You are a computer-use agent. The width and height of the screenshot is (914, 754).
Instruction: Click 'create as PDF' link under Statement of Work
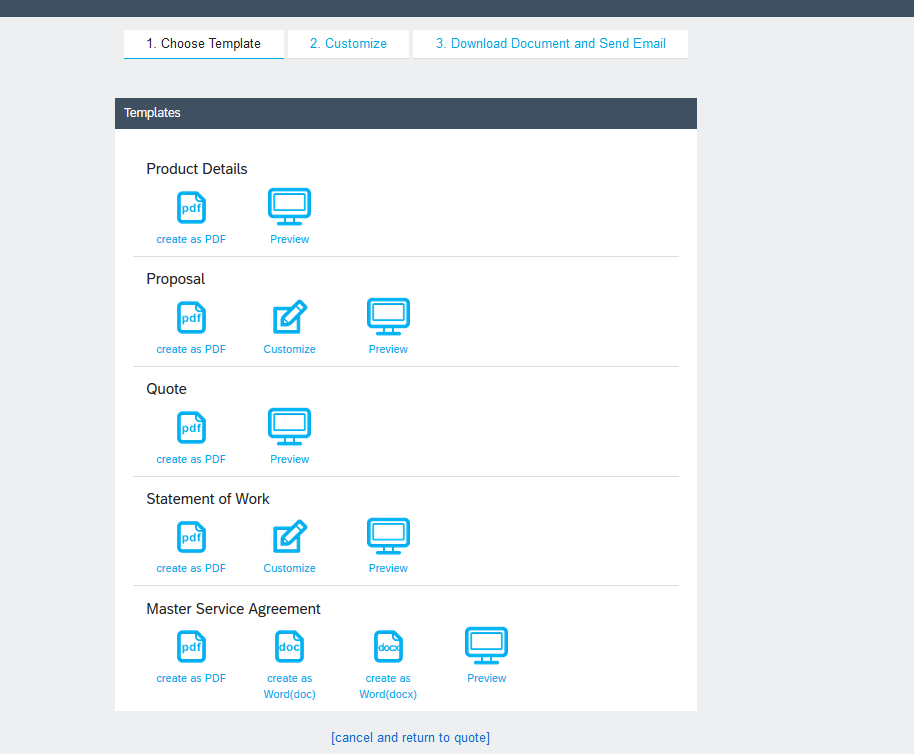tap(191, 568)
